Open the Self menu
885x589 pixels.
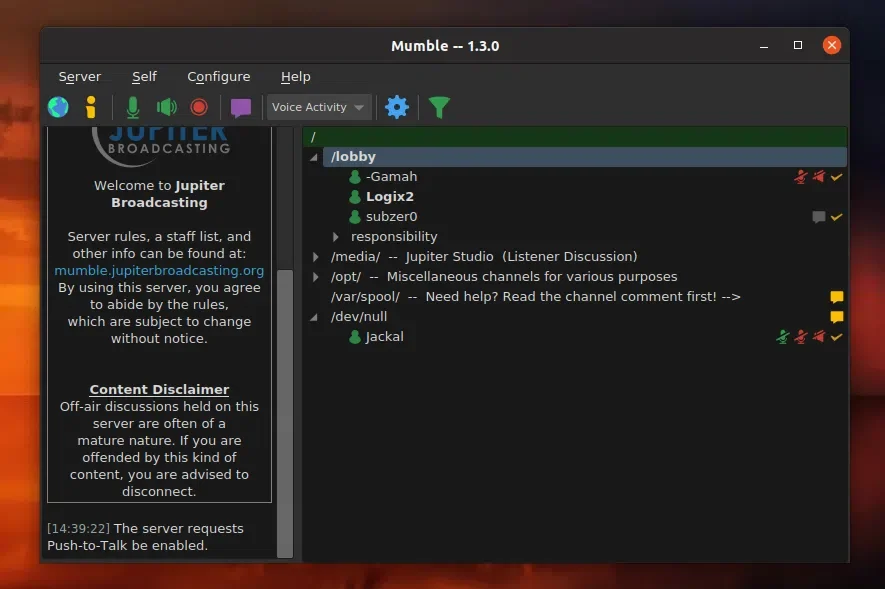pos(144,77)
